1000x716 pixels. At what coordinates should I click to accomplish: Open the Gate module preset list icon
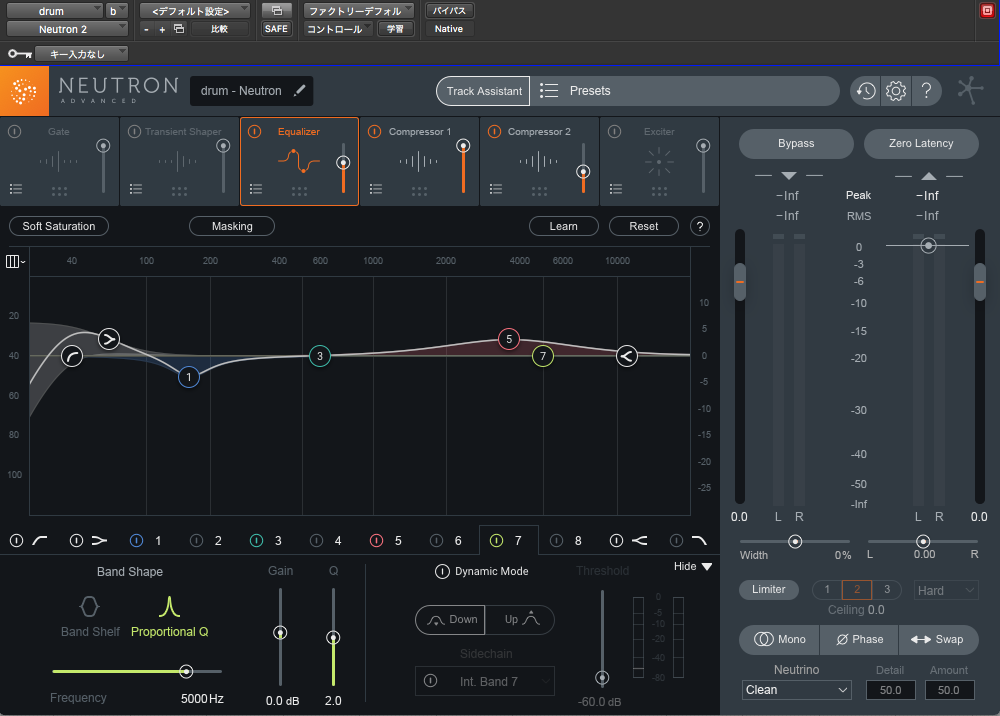click(16, 189)
